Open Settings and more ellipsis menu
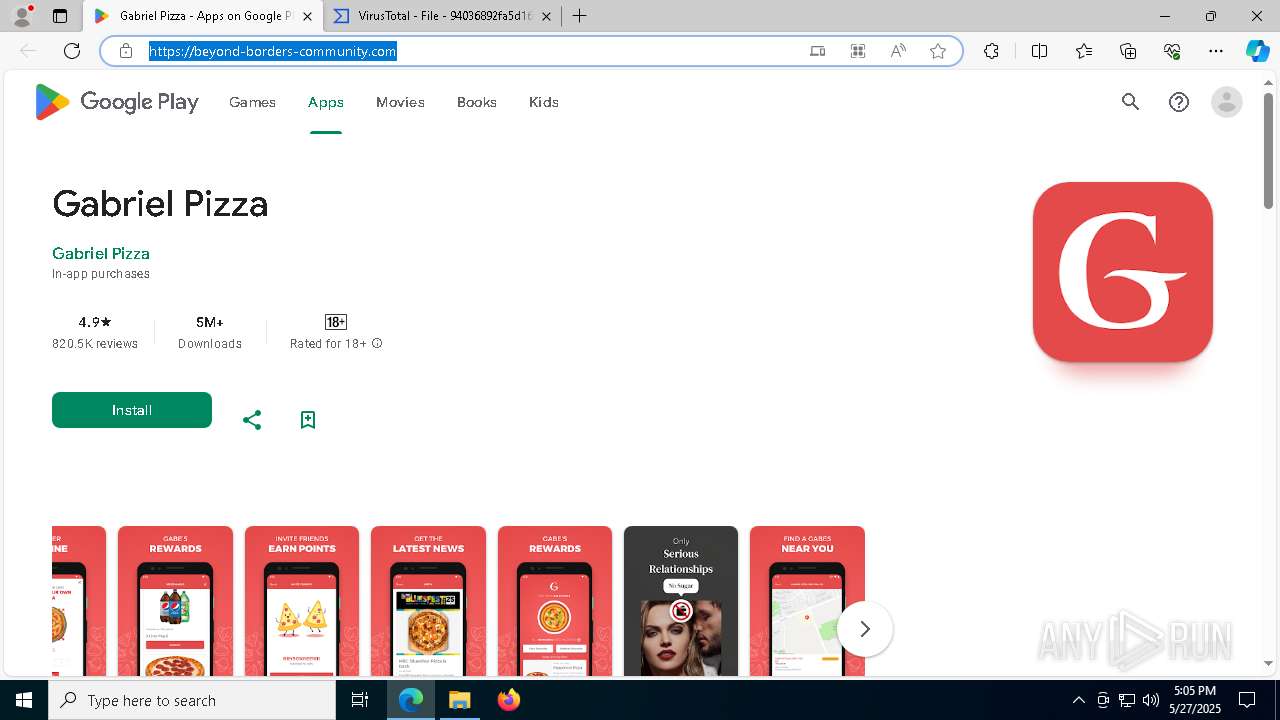Viewport: 1280px width, 720px height. point(1216,51)
